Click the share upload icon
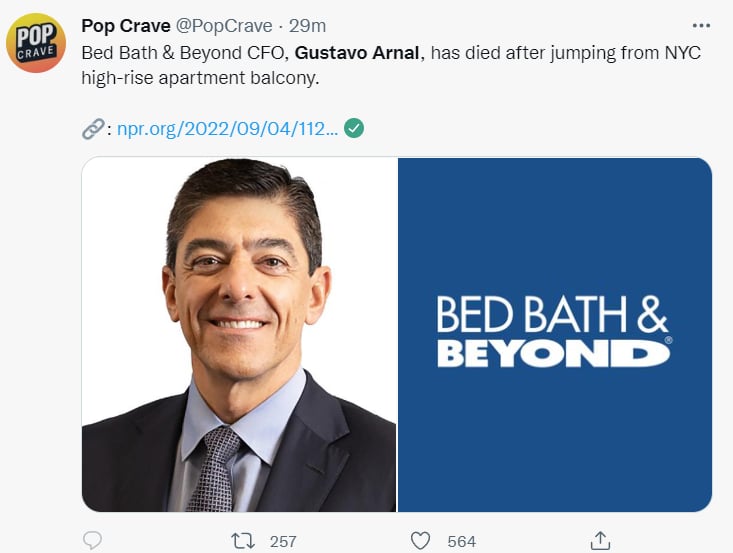The image size is (733, 553). 601,540
